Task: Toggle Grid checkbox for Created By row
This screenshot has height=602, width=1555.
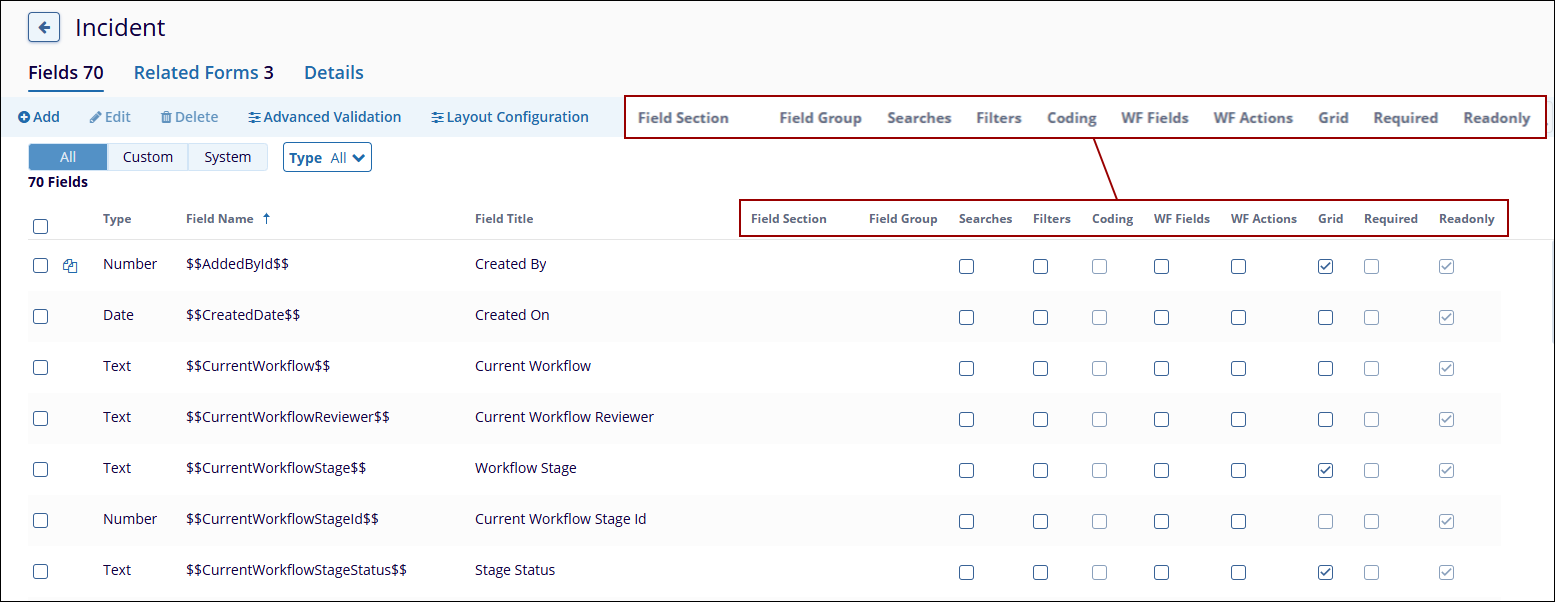Action: (1325, 266)
